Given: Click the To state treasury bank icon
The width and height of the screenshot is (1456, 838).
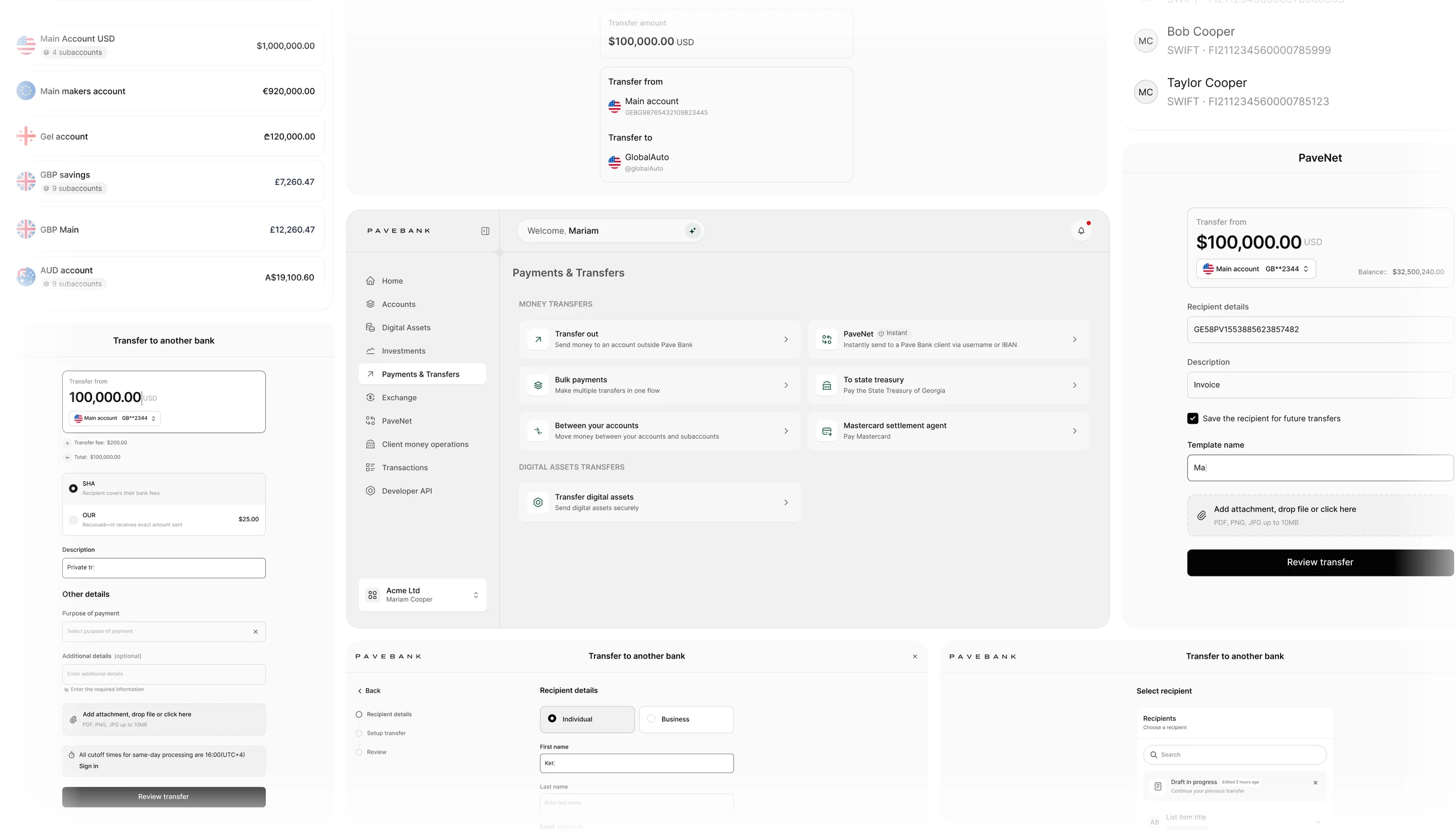Looking at the screenshot, I should pos(827,385).
